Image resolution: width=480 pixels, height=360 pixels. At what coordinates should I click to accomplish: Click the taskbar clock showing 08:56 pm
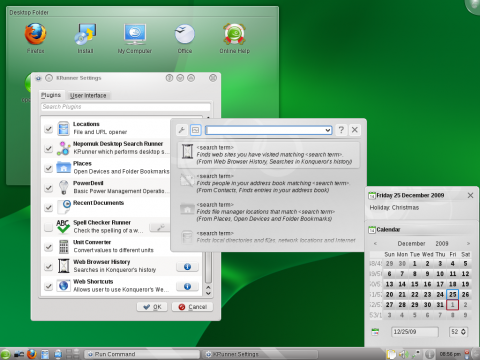coord(450,354)
